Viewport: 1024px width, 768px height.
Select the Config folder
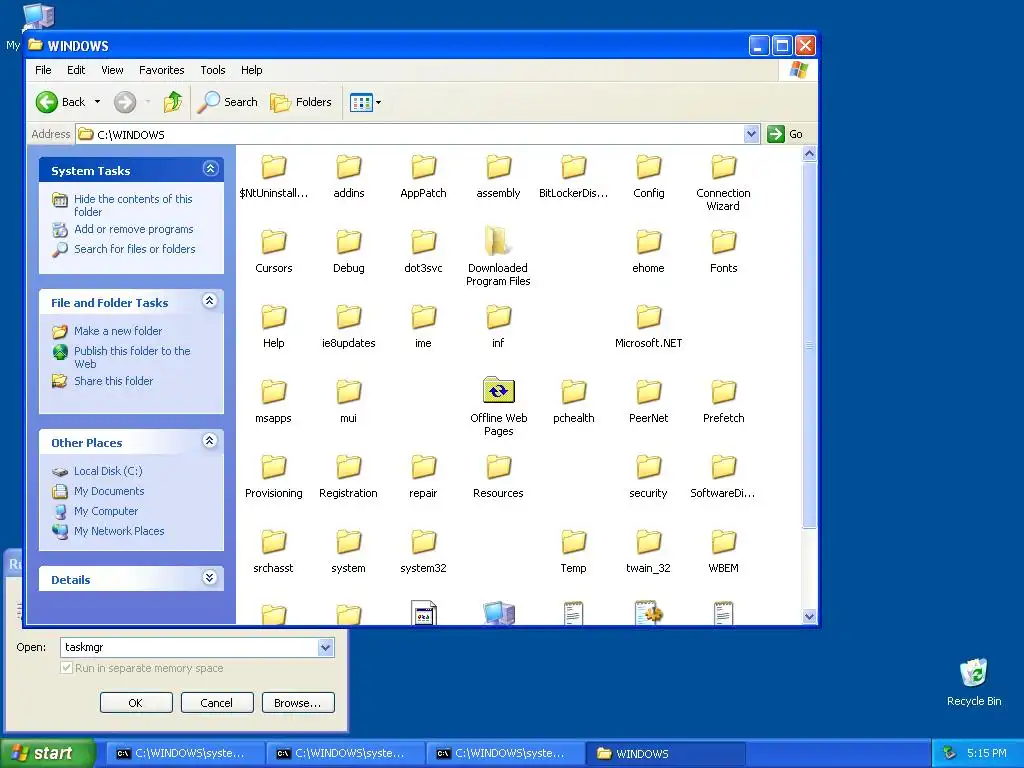pyautogui.click(x=648, y=175)
